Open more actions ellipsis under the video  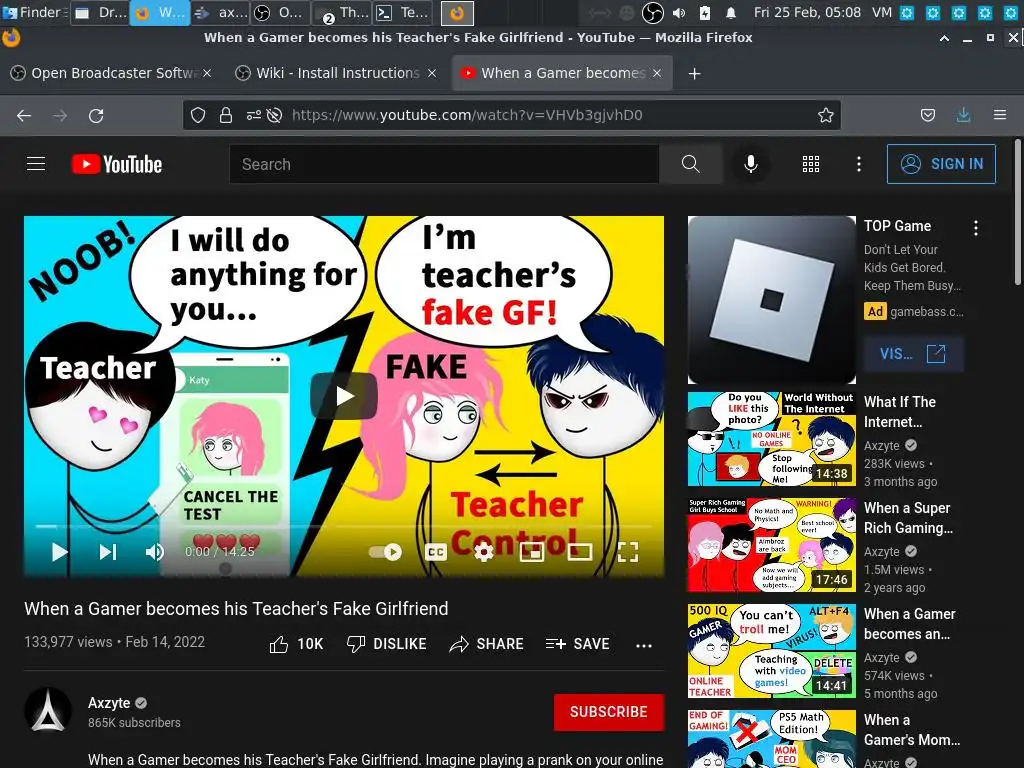pyautogui.click(x=644, y=645)
